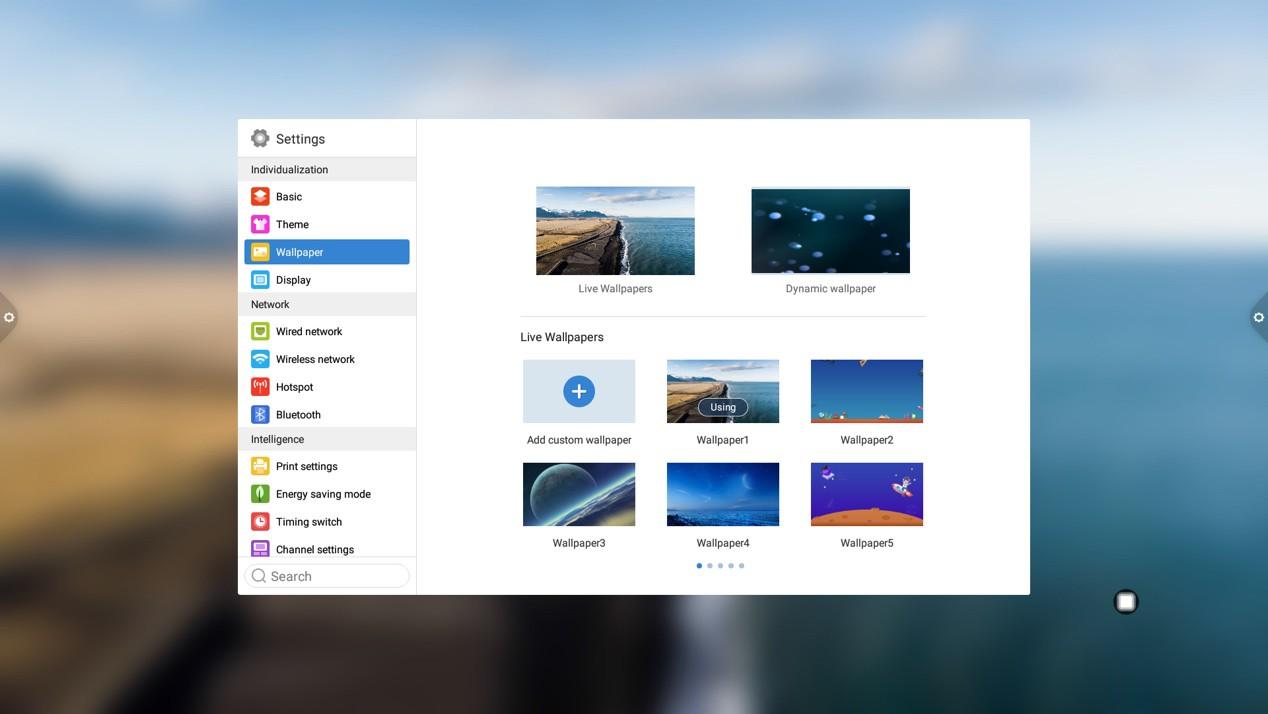Click the Theme shirt icon
Viewport: 1268px width, 714px height.
(260, 225)
